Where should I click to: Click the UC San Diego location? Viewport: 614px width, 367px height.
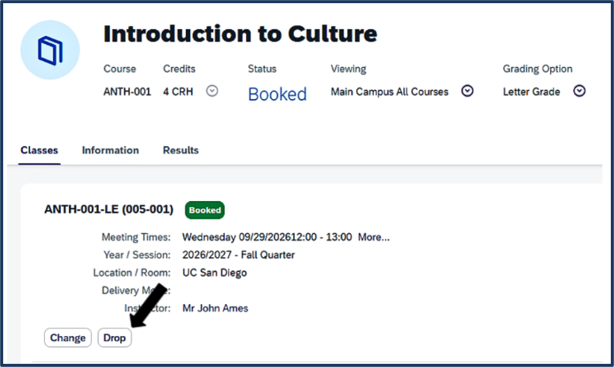(x=215, y=273)
